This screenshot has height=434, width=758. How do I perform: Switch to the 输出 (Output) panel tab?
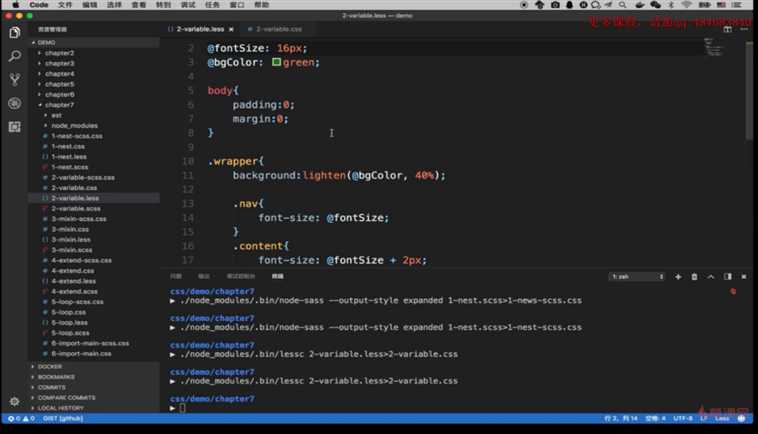[x=204, y=276]
